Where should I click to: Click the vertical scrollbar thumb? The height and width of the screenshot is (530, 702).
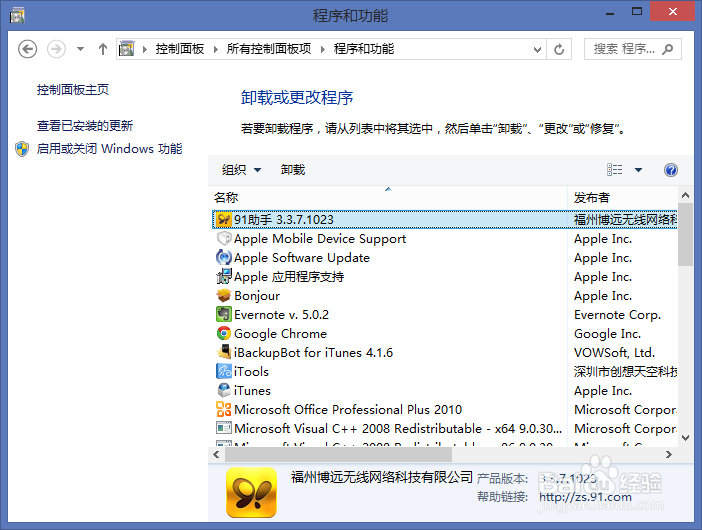[x=685, y=234]
